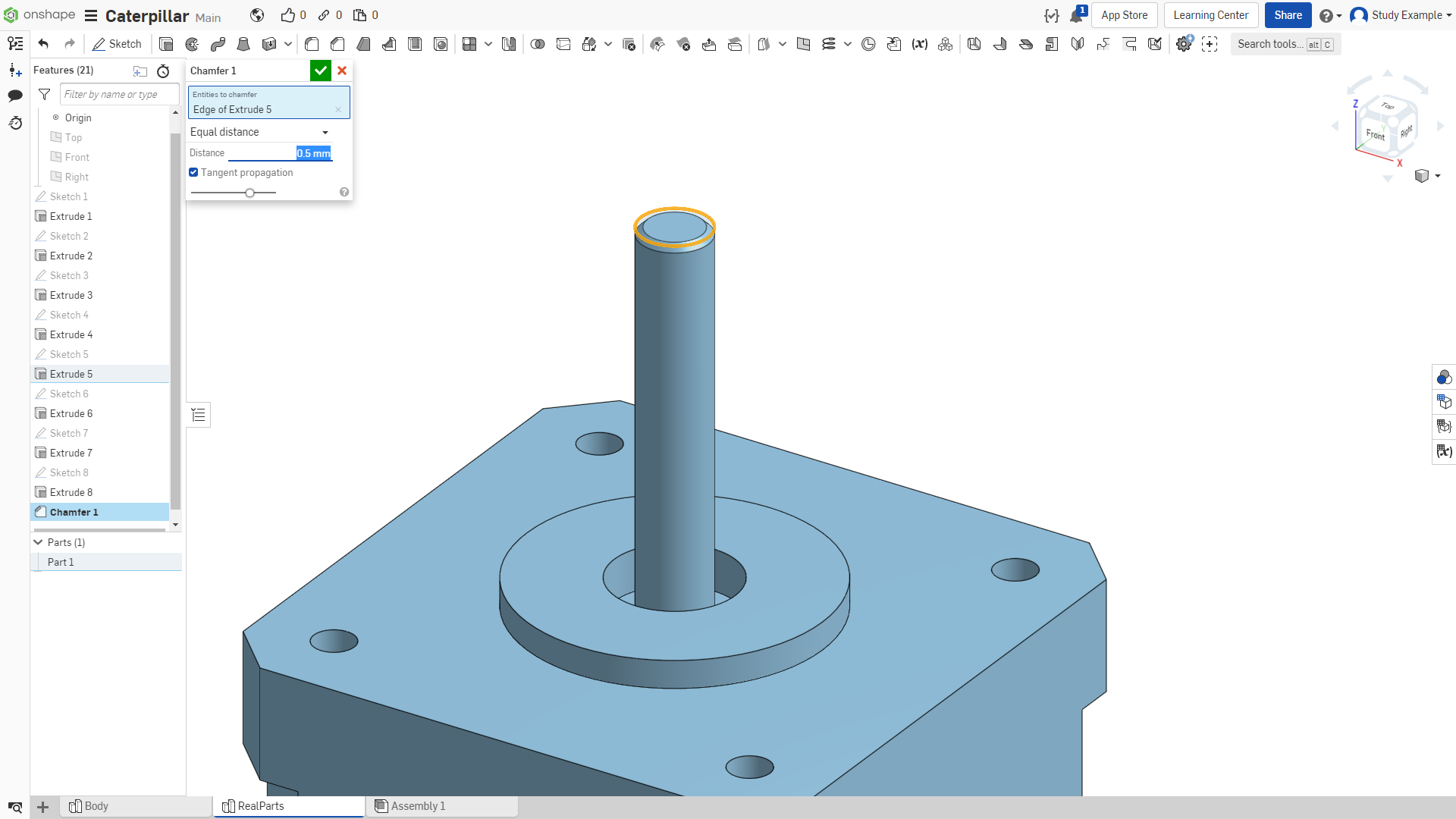Open the Variable (x) tool
This screenshot has height=819, width=1456.
tap(920, 44)
